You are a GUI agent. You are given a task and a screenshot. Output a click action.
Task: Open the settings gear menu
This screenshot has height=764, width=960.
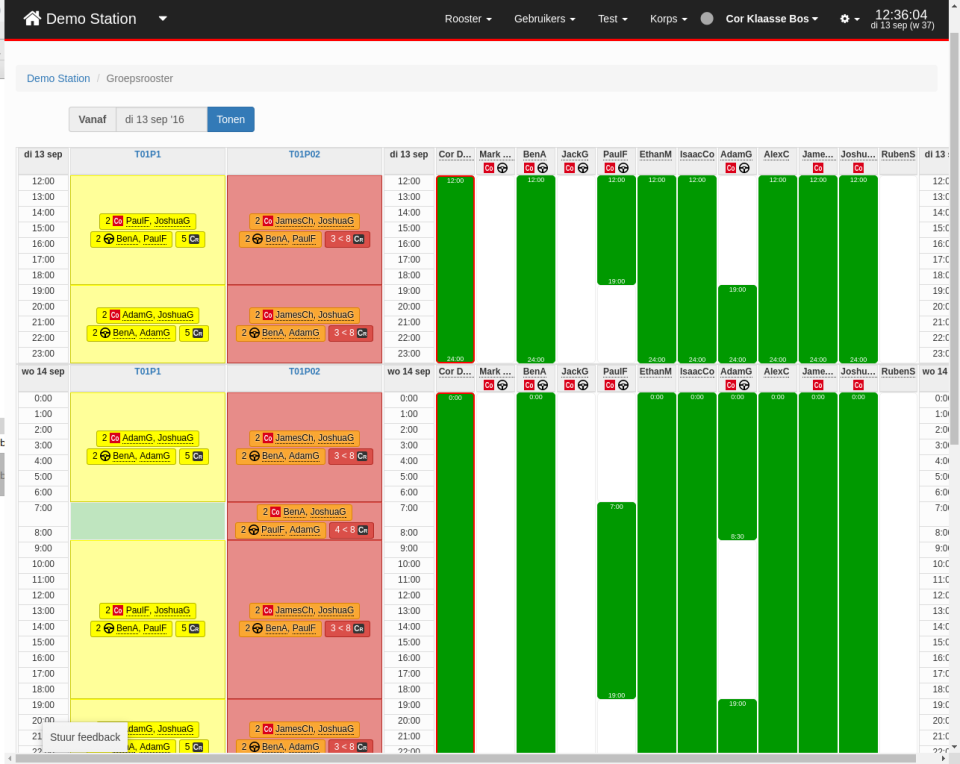pyautogui.click(x=845, y=18)
